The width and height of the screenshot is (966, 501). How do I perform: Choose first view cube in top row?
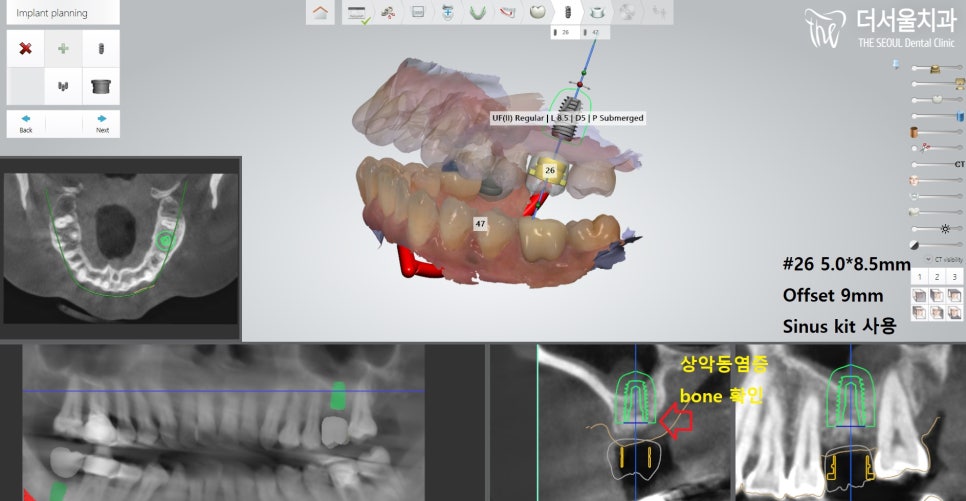click(x=919, y=296)
